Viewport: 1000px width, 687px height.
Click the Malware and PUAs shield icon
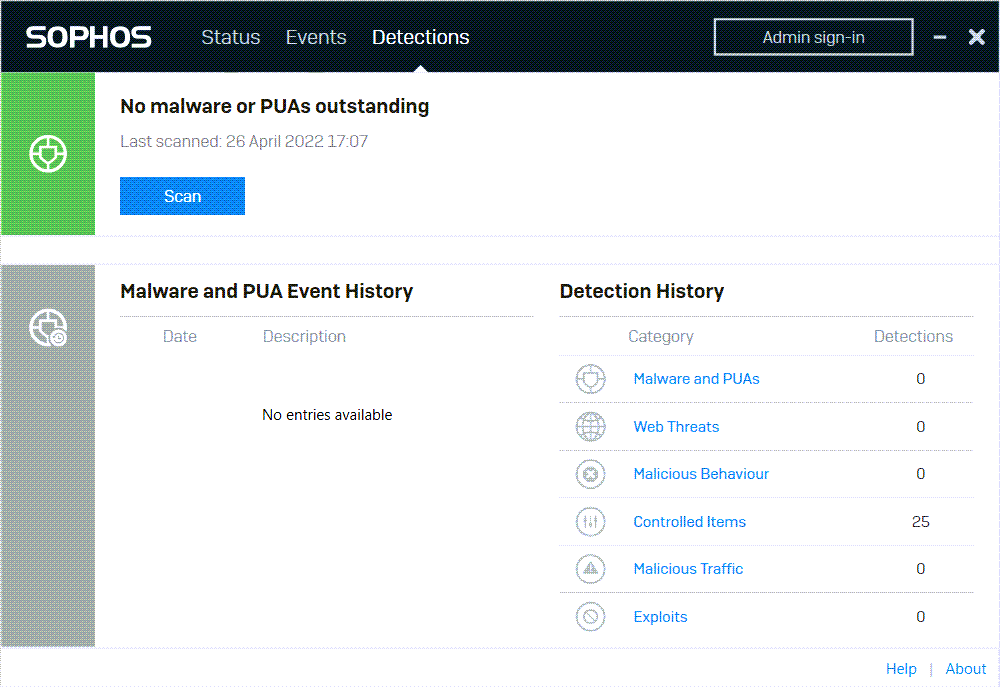tap(591, 379)
